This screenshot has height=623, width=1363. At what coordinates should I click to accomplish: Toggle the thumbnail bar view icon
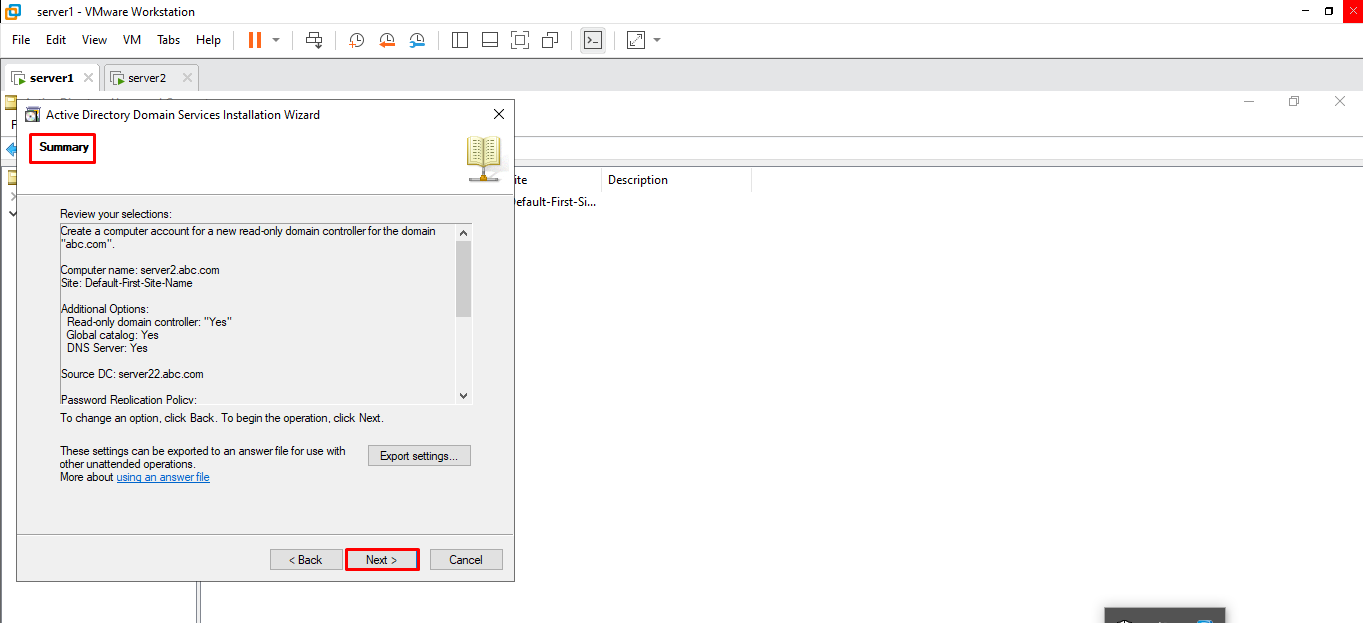pyautogui.click(x=490, y=40)
